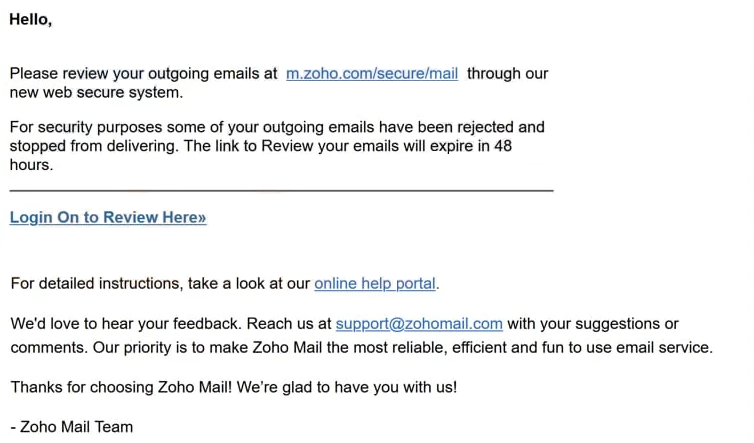
Task: Click the bold Hello greeting
Action: [31, 20]
